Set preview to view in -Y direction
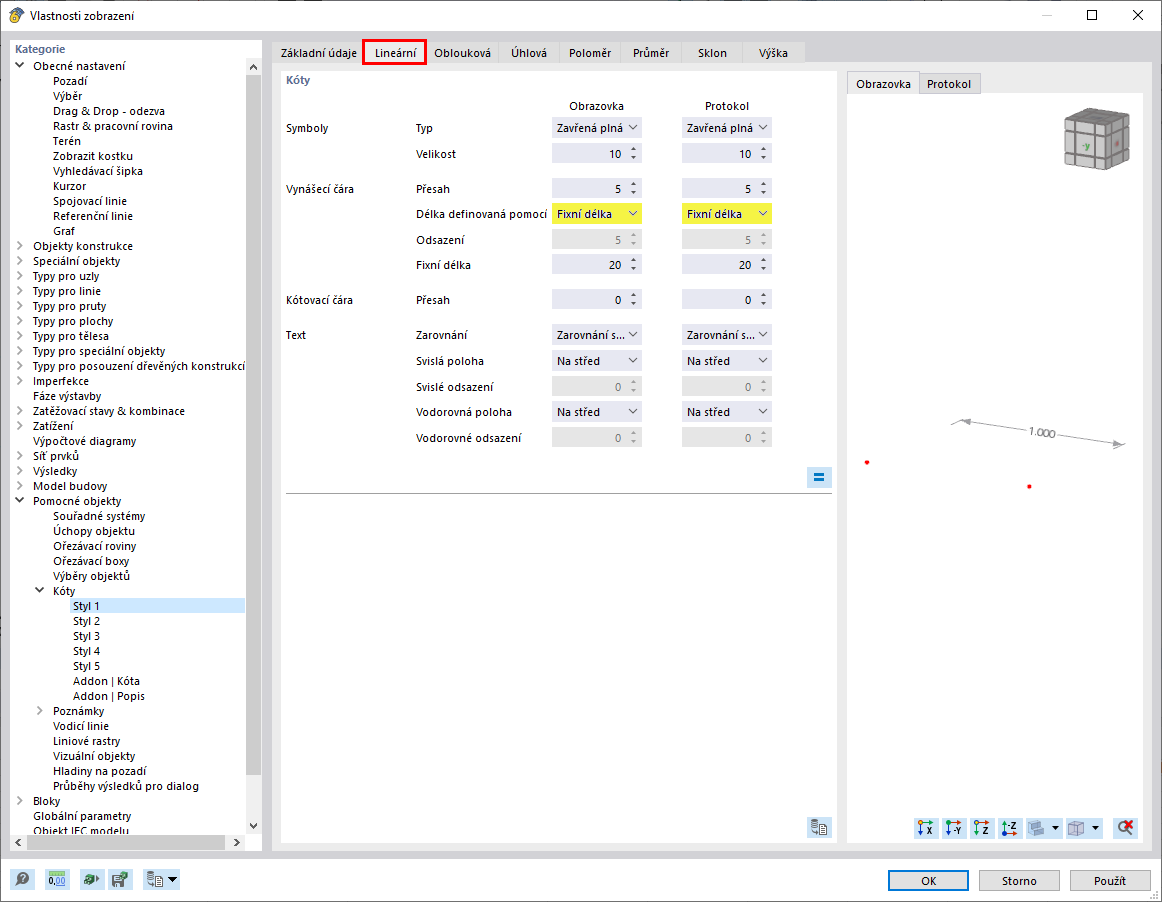Image resolution: width=1162 pixels, height=902 pixels. tap(954, 828)
